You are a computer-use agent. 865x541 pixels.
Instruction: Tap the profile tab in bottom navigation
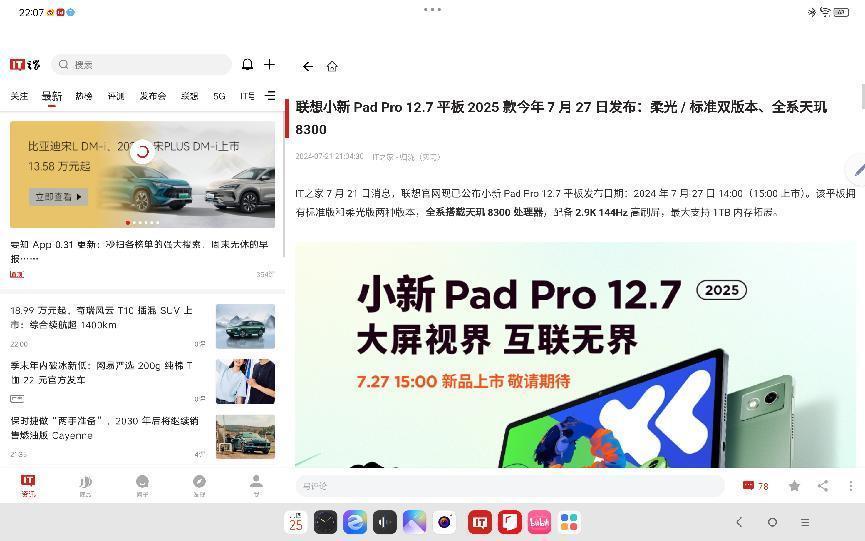pyautogui.click(x=256, y=485)
